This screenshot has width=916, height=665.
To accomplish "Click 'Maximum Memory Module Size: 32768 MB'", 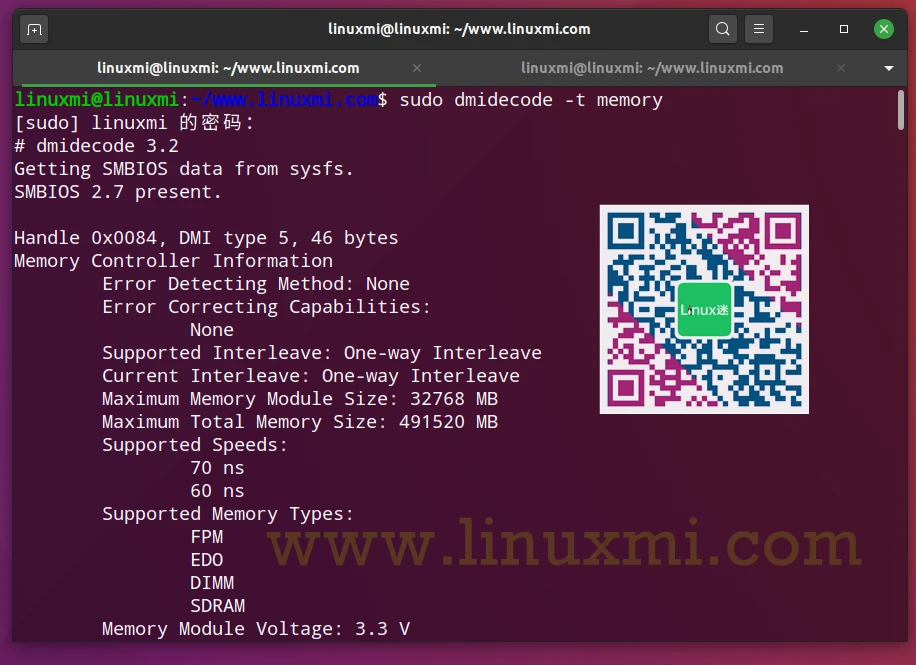I will click(300, 399).
